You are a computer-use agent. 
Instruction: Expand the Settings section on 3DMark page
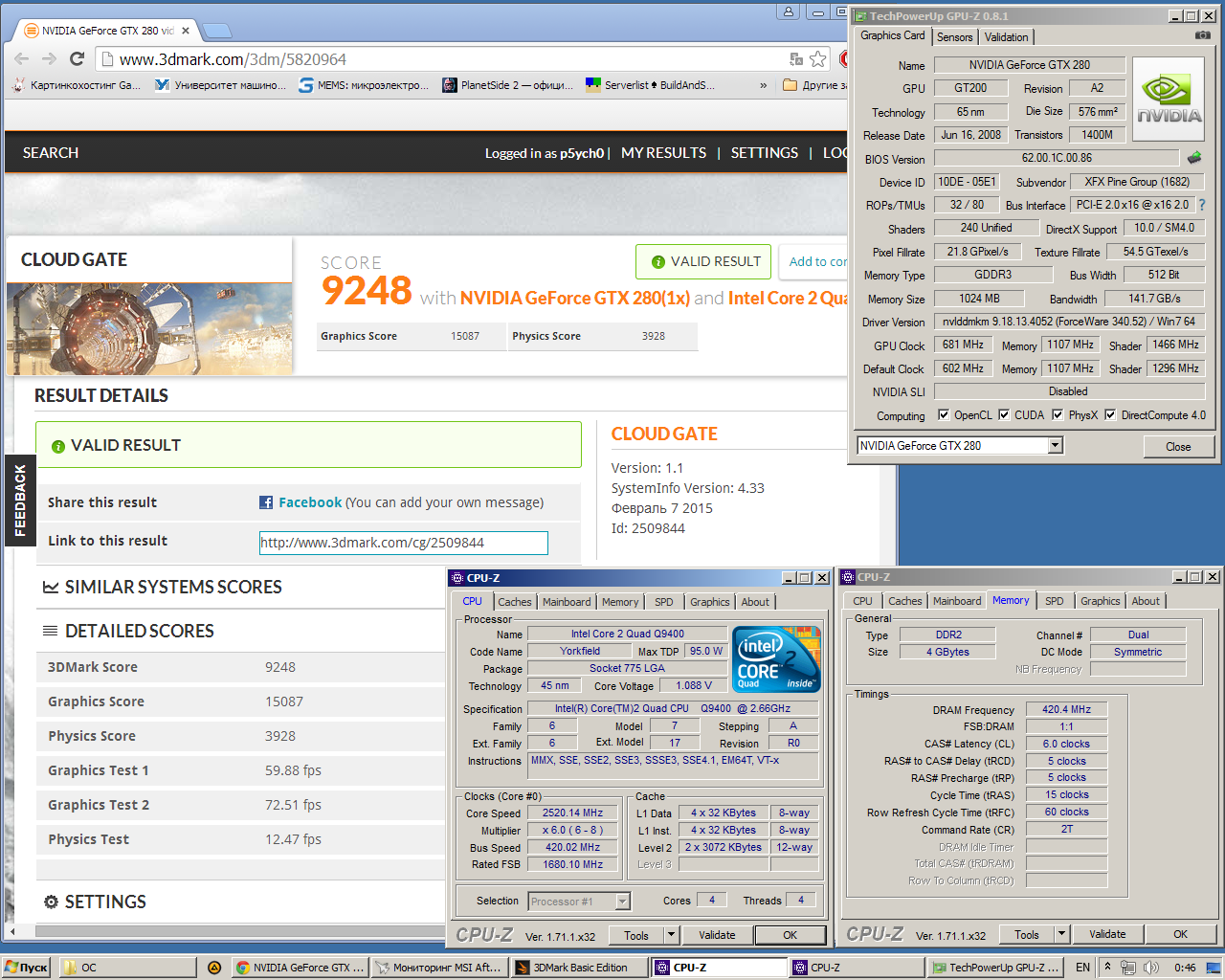pos(95,902)
